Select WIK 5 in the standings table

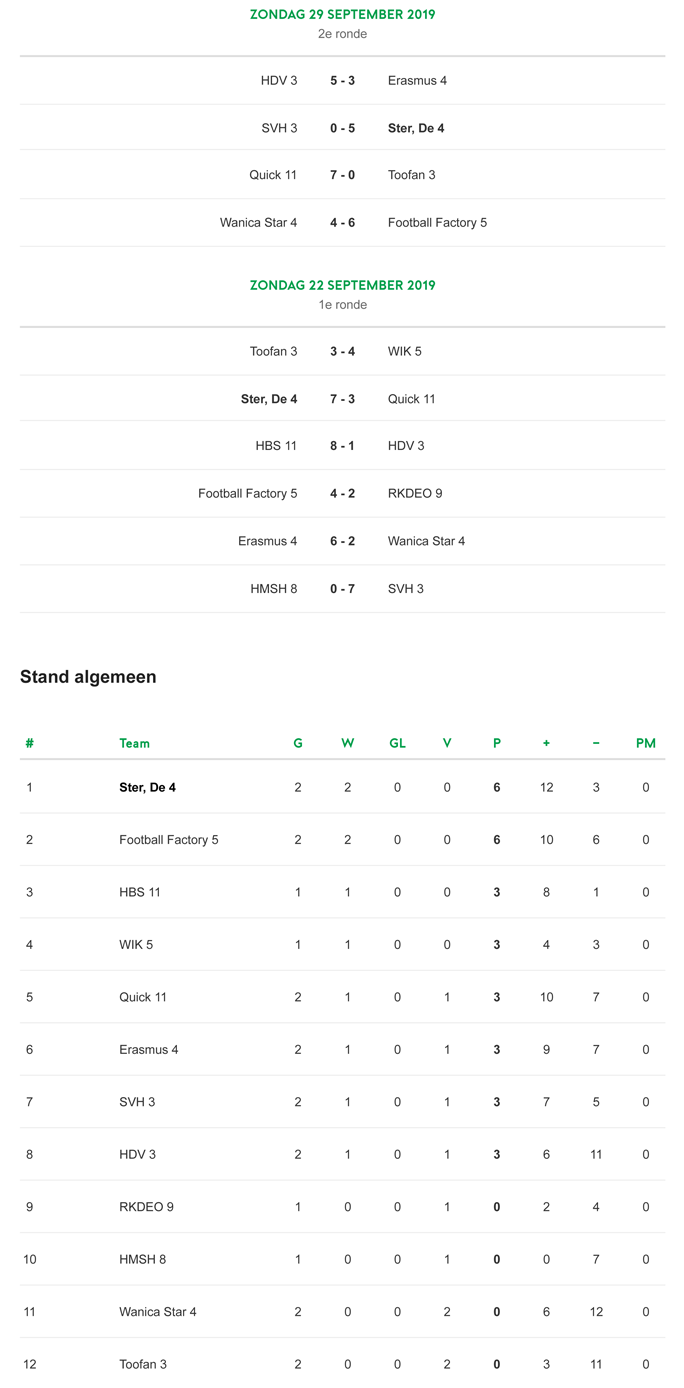pos(136,945)
